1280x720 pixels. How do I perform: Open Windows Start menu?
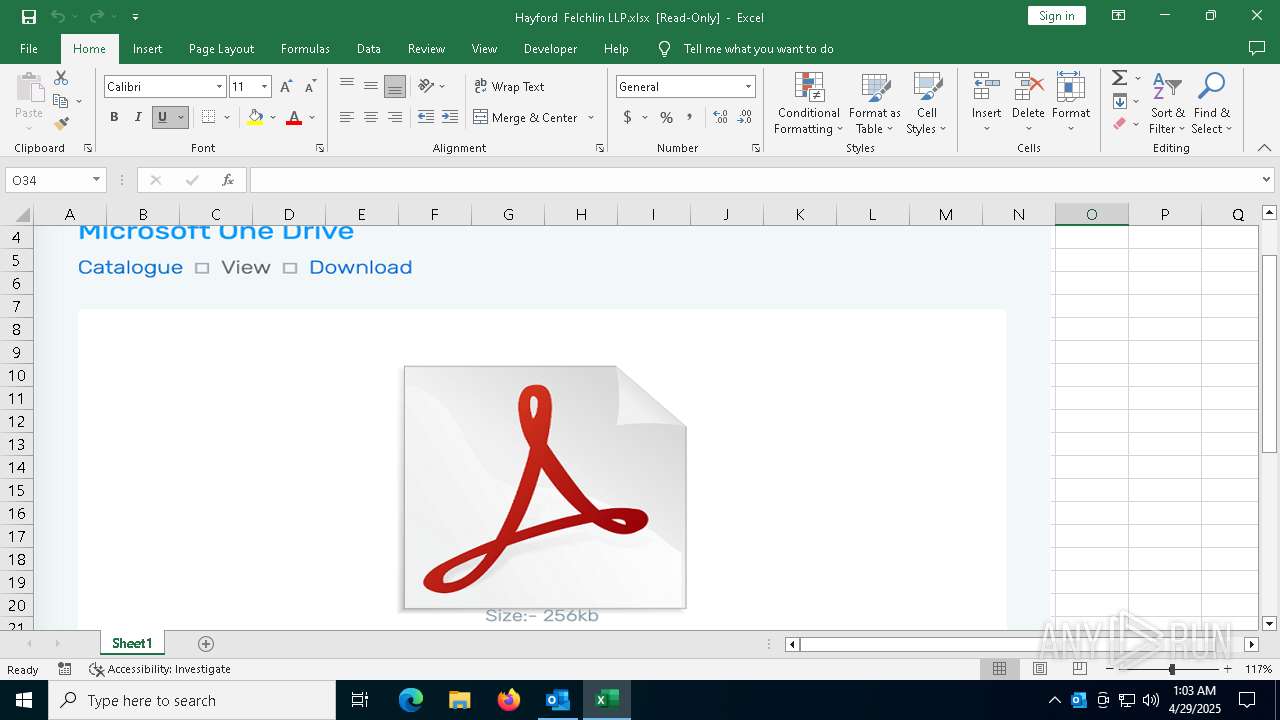(x=24, y=700)
